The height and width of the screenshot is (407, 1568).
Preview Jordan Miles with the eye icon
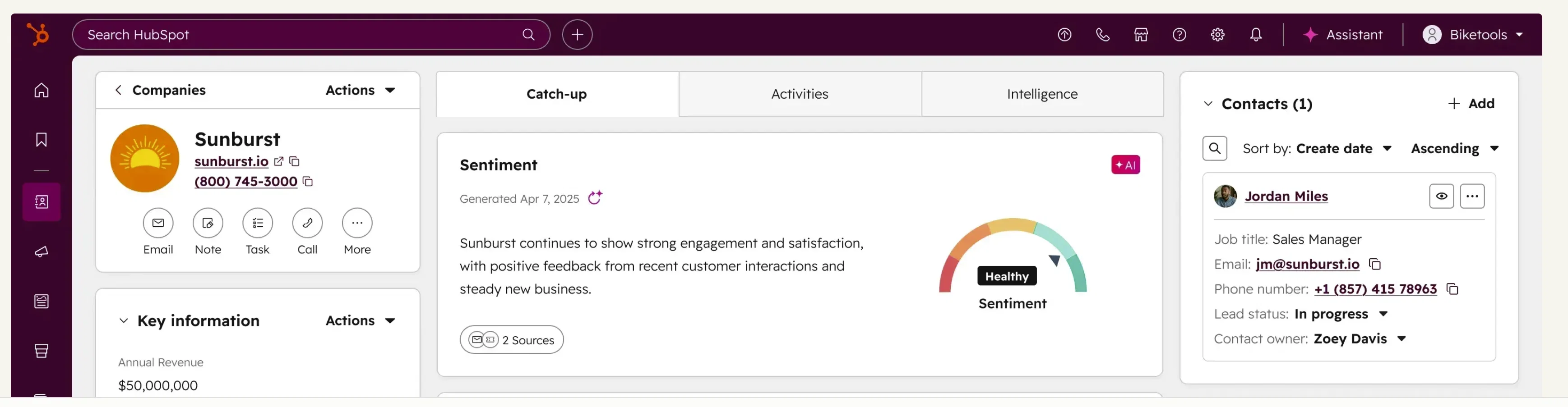pyautogui.click(x=1441, y=196)
